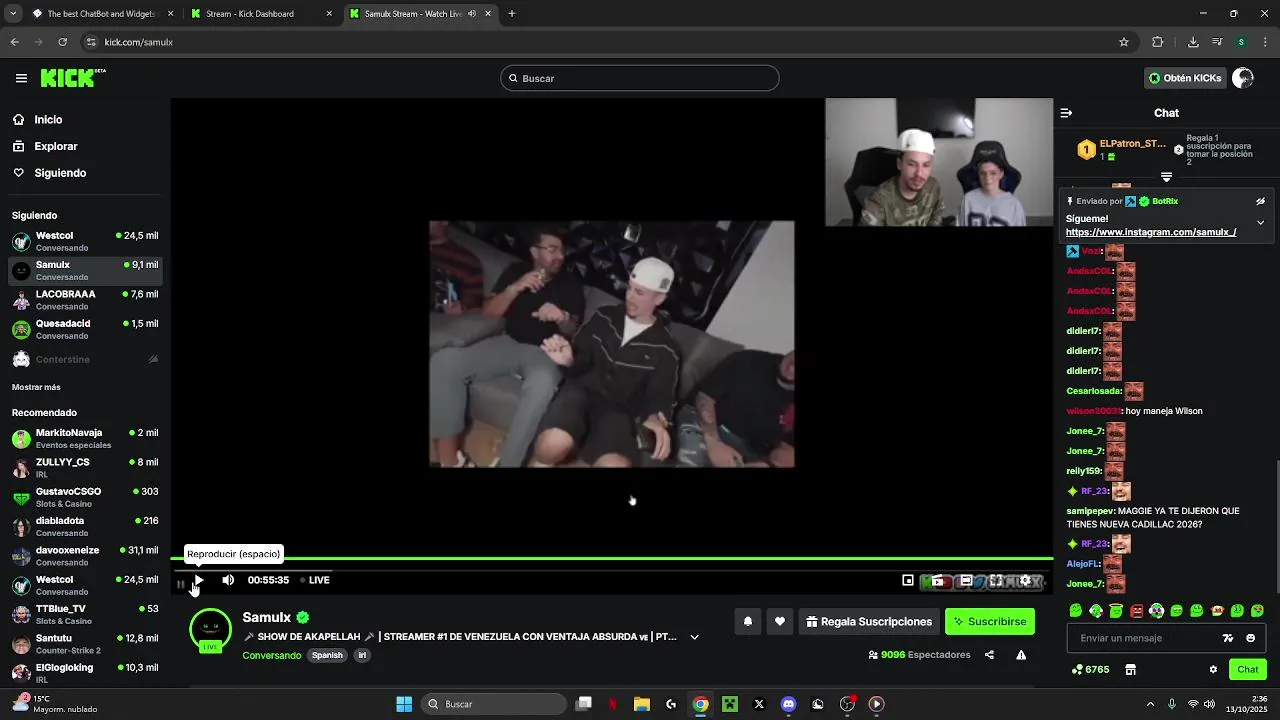
Task: Expand the stream title chevron
Action: click(x=694, y=637)
